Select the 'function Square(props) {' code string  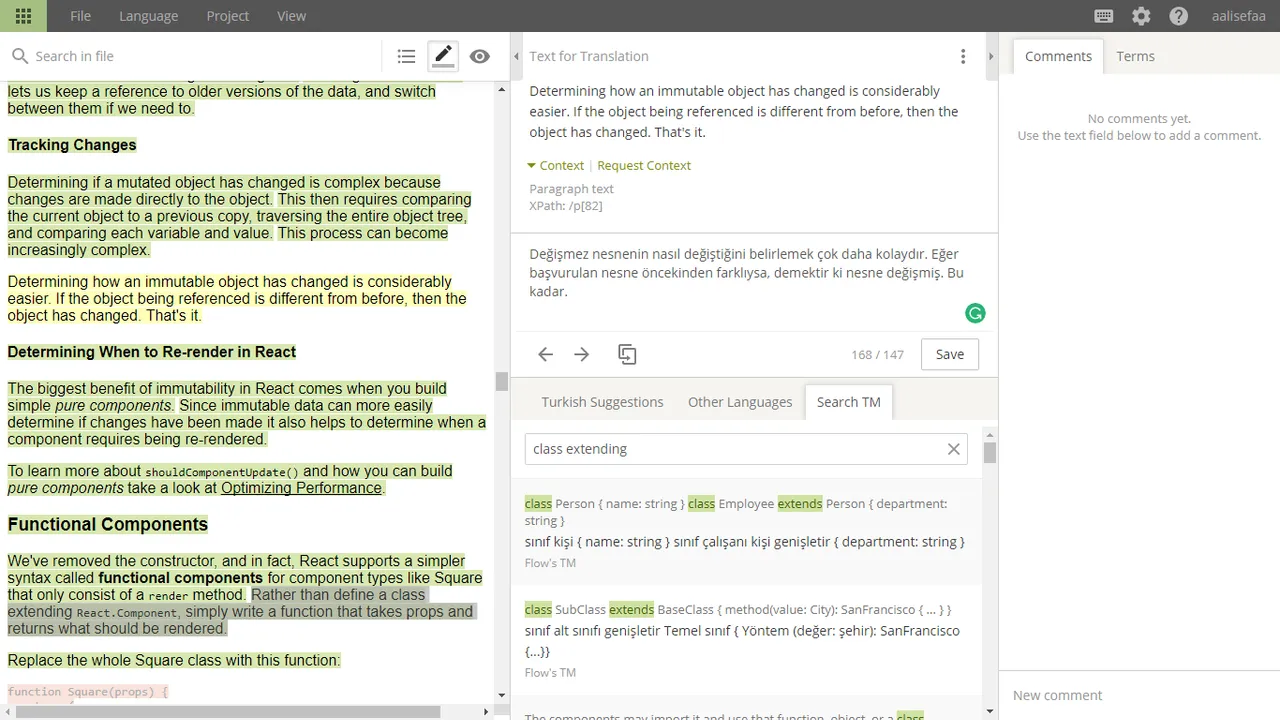pyautogui.click(x=88, y=692)
